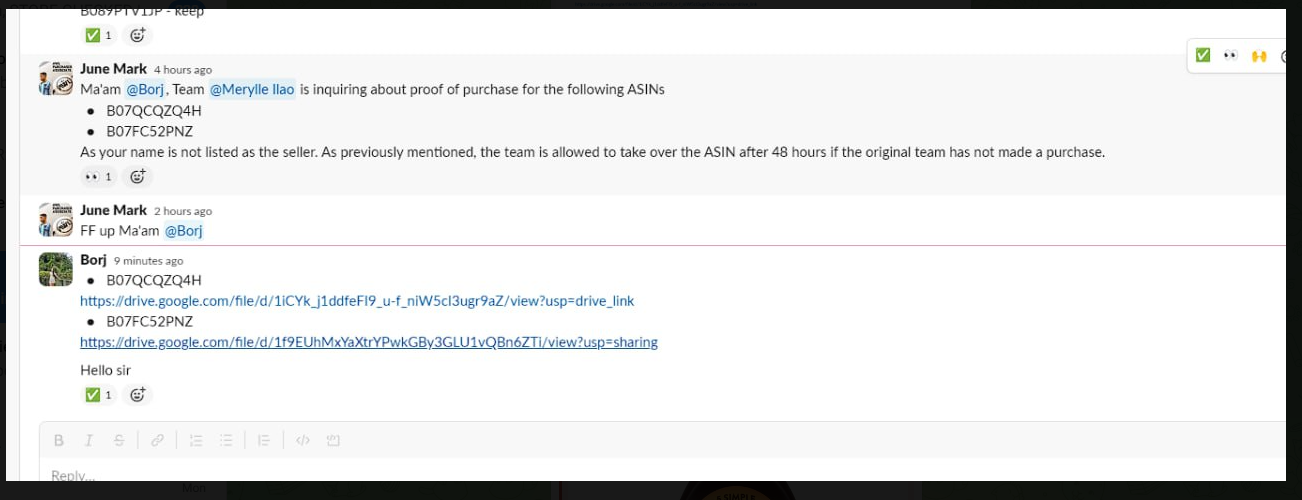Toggle checkmark reaction on Borj's message
1302x500 pixels.
(99, 395)
